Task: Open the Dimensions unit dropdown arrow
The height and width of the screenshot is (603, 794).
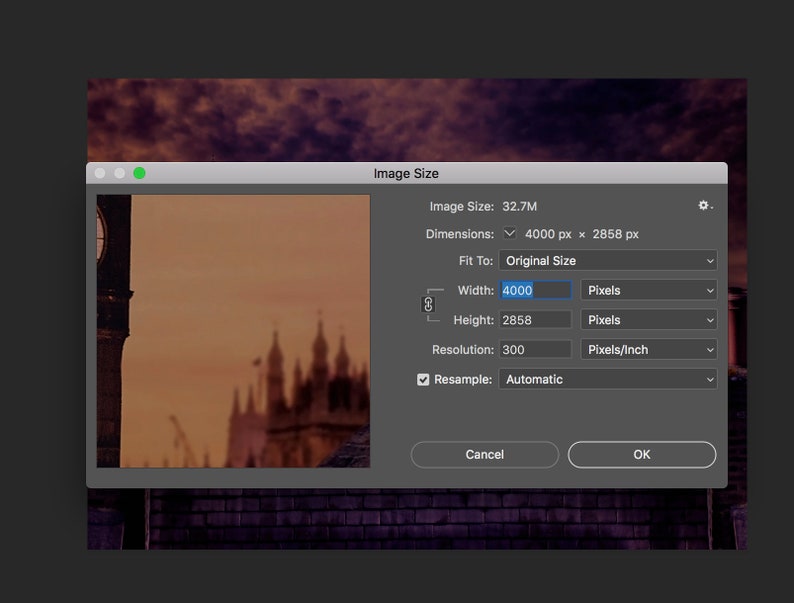Action: point(509,233)
